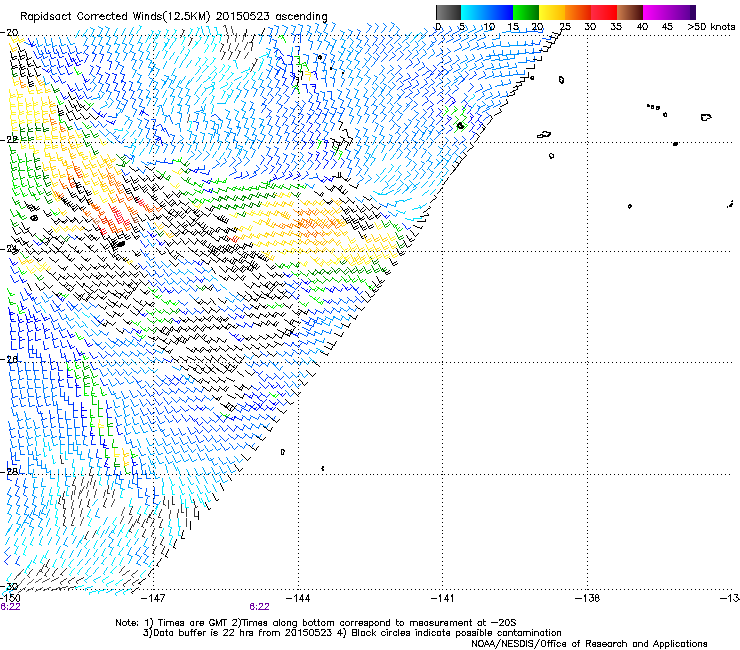Click the '-28' latitude label
The width and height of the screenshot is (740, 650).
click(x=9, y=472)
